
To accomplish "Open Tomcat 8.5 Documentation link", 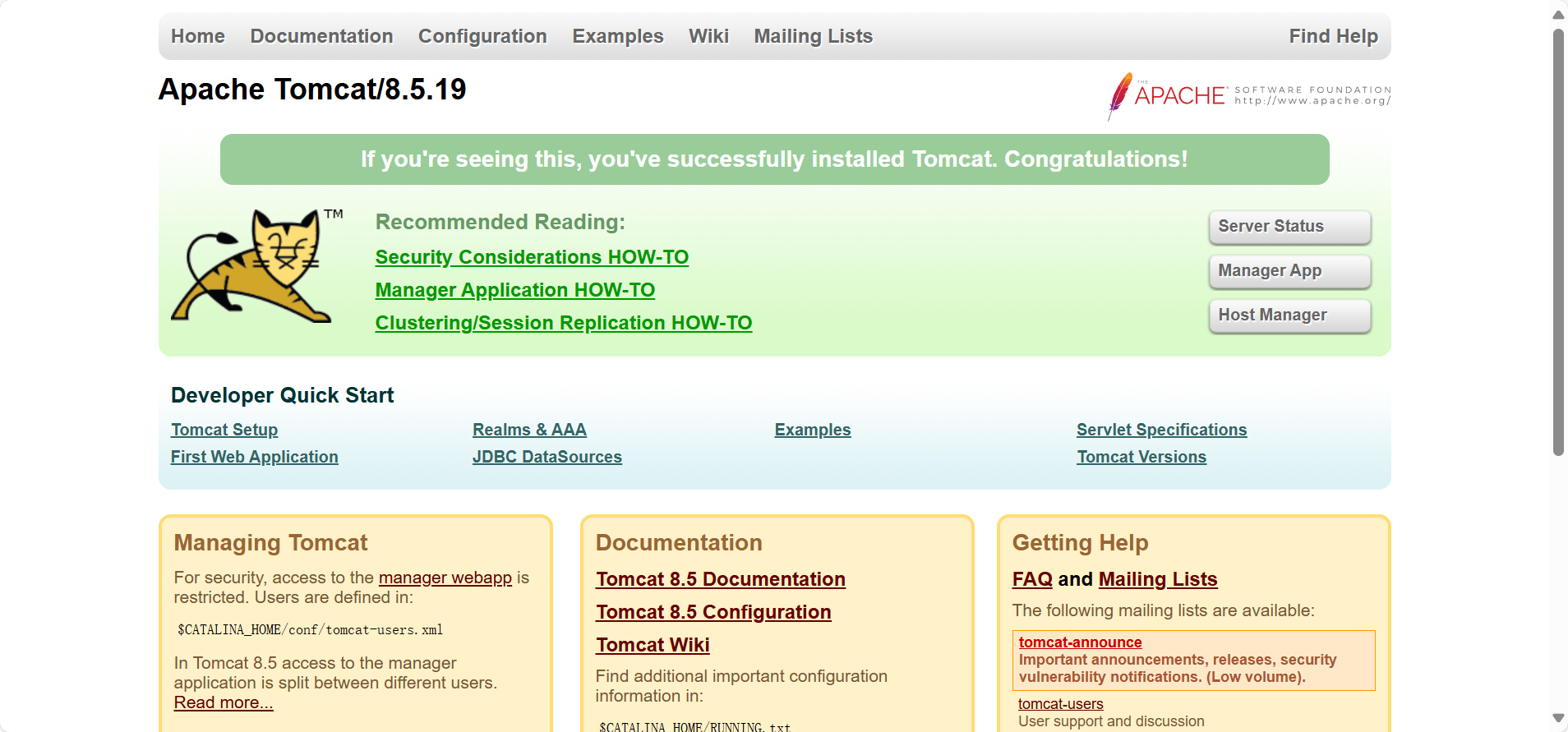I will 721,579.
